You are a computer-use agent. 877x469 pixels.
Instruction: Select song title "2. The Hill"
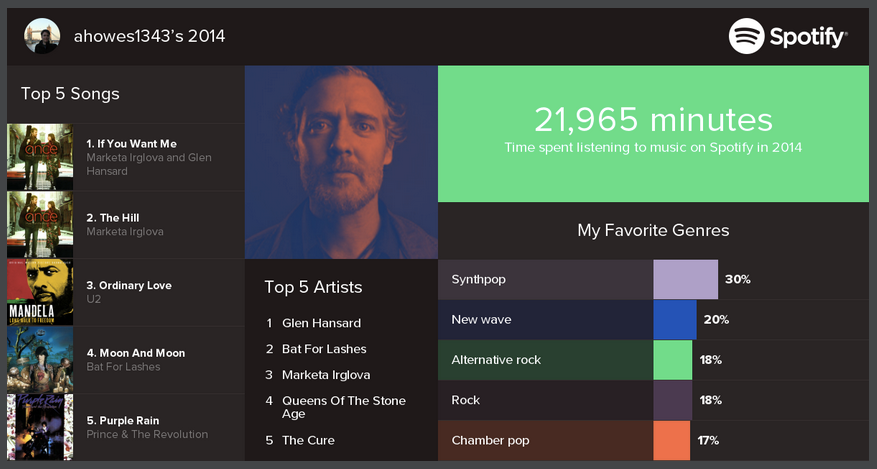coord(112,218)
